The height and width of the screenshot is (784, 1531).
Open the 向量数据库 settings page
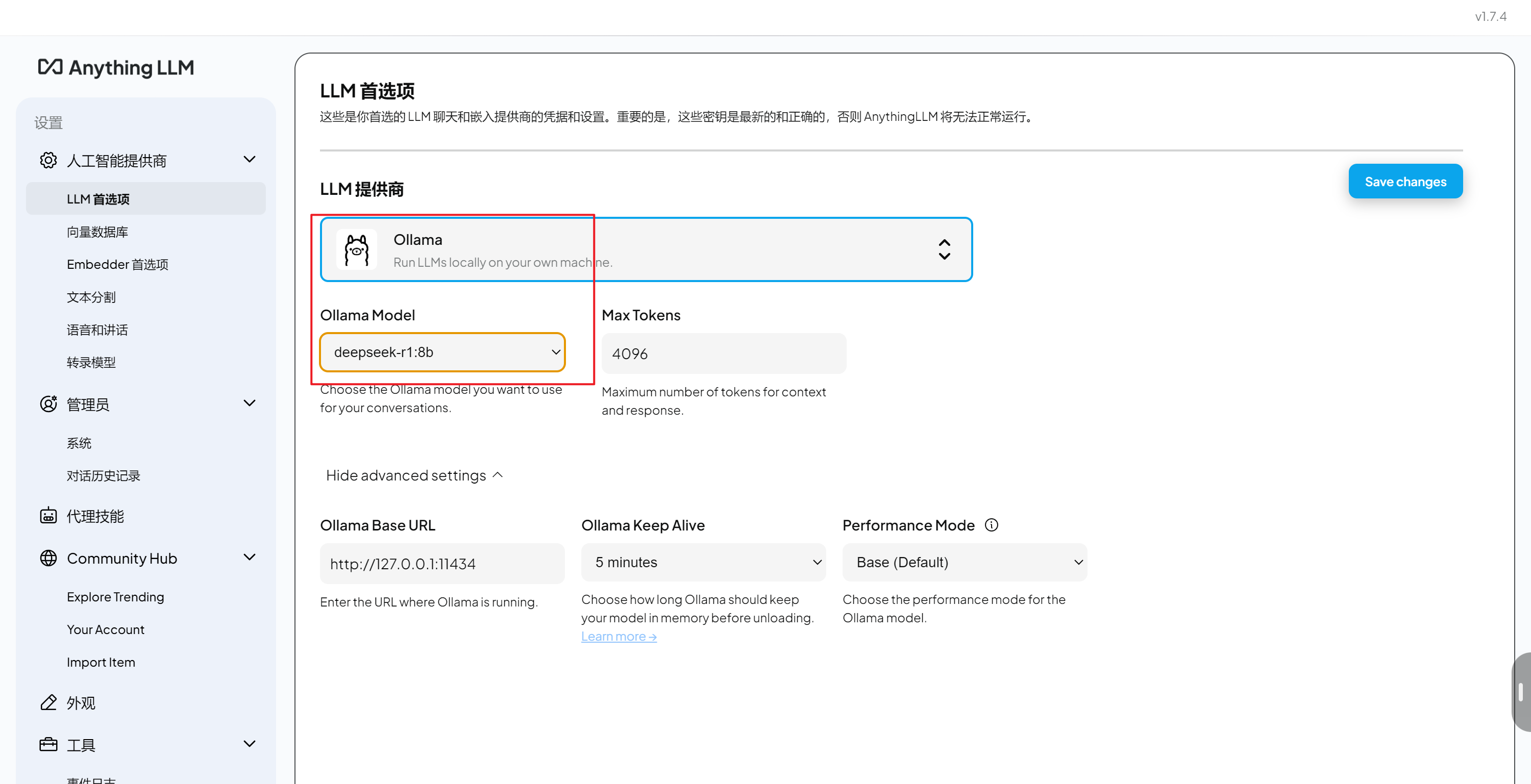click(x=97, y=232)
